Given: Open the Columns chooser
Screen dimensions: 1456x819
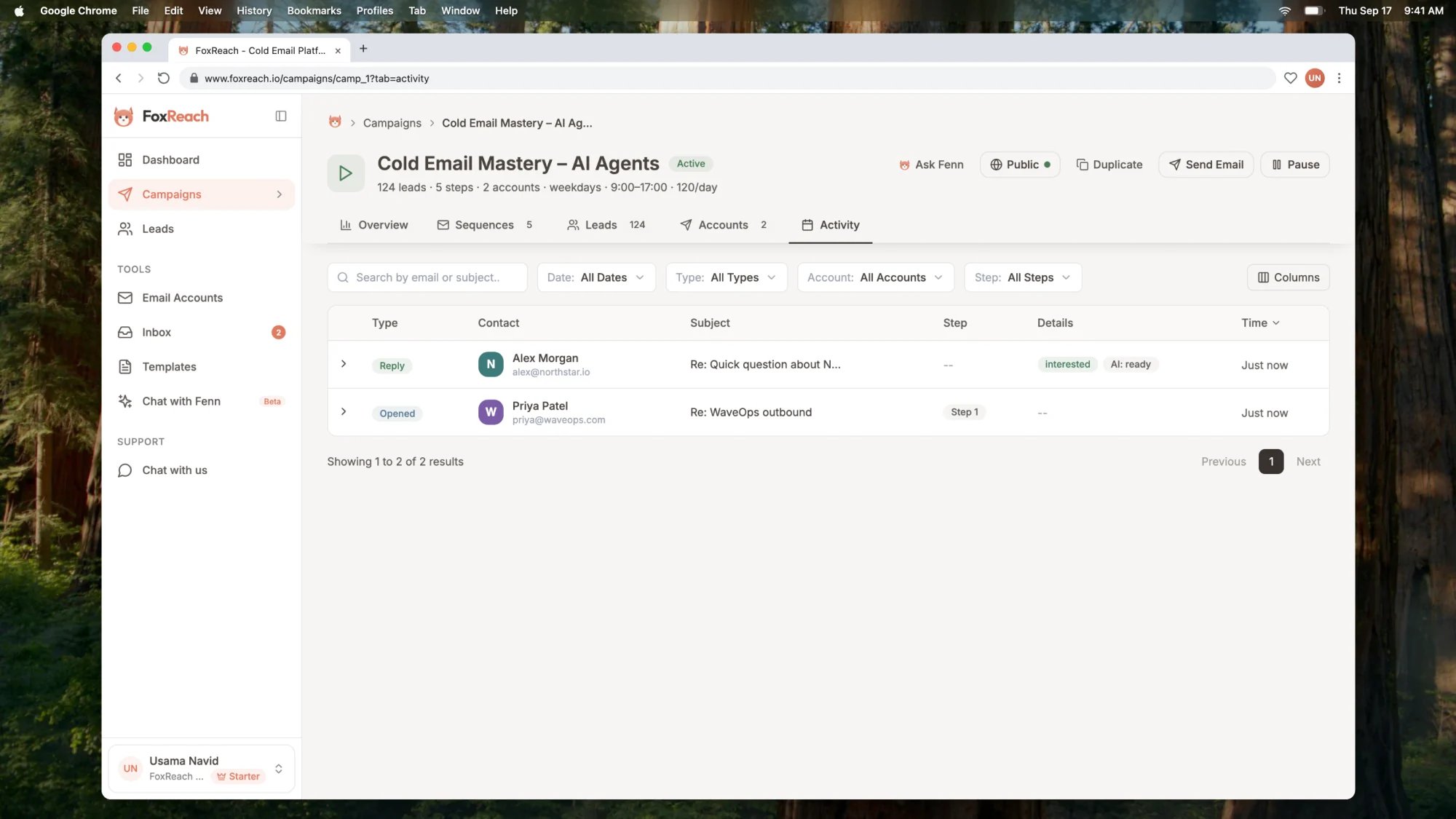Looking at the screenshot, I should pyautogui.click(x=1289, y=277).
